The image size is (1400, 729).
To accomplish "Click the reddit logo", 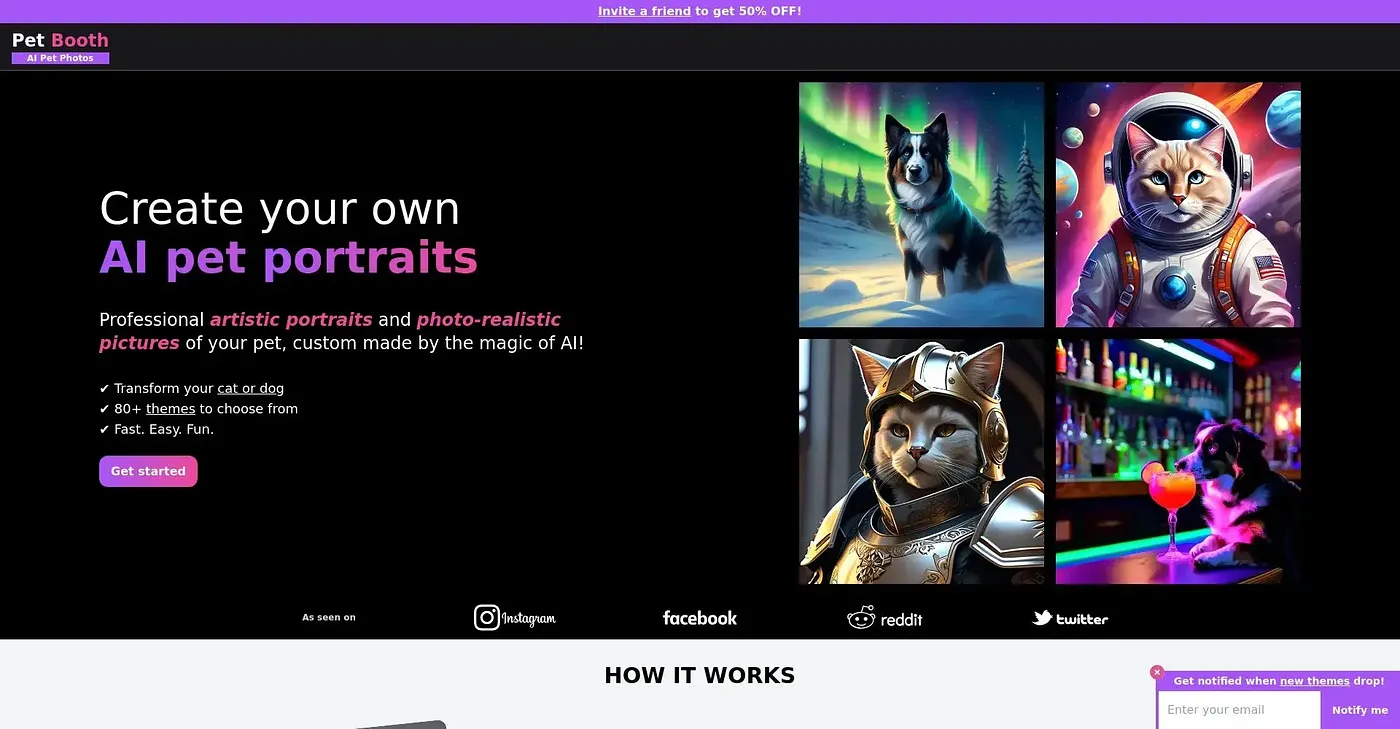I will (x=885, y=618).
